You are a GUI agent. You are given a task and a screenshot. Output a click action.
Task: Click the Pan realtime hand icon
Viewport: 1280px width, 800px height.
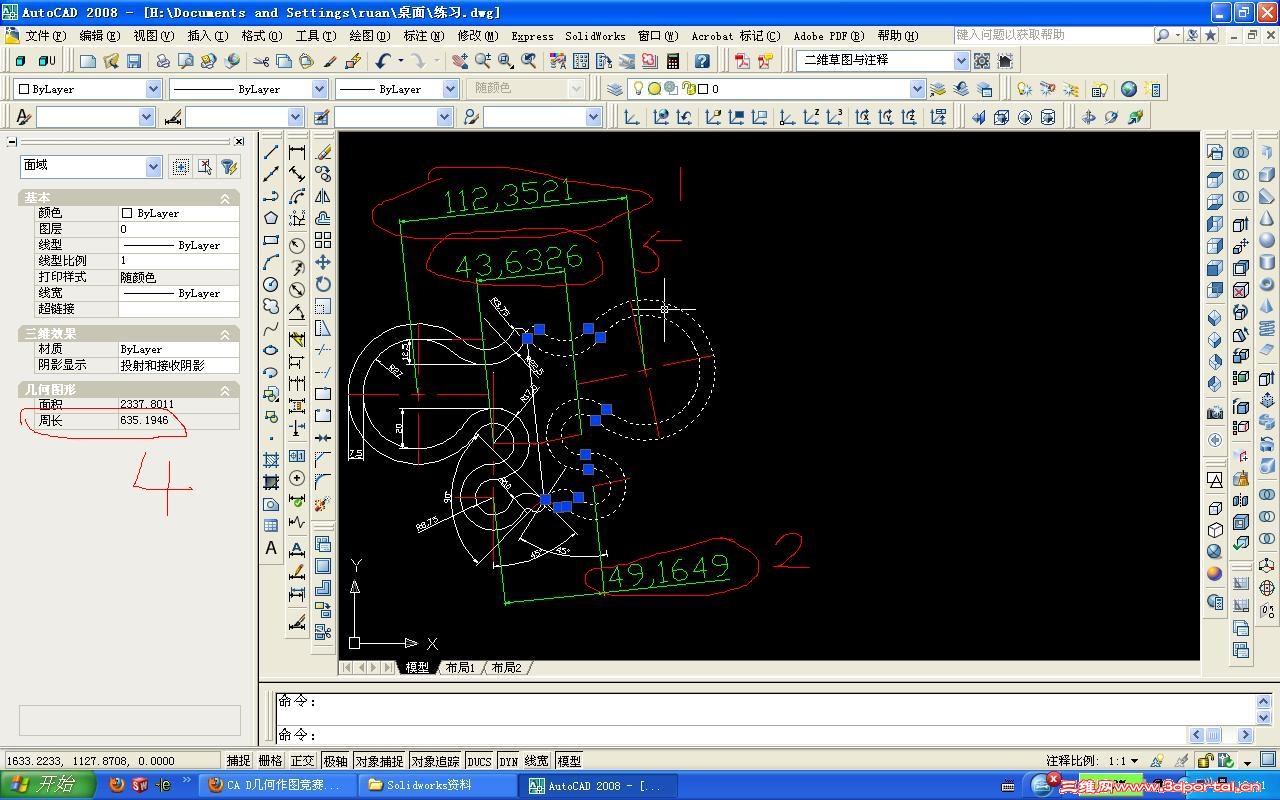click(x=460, y=61)
